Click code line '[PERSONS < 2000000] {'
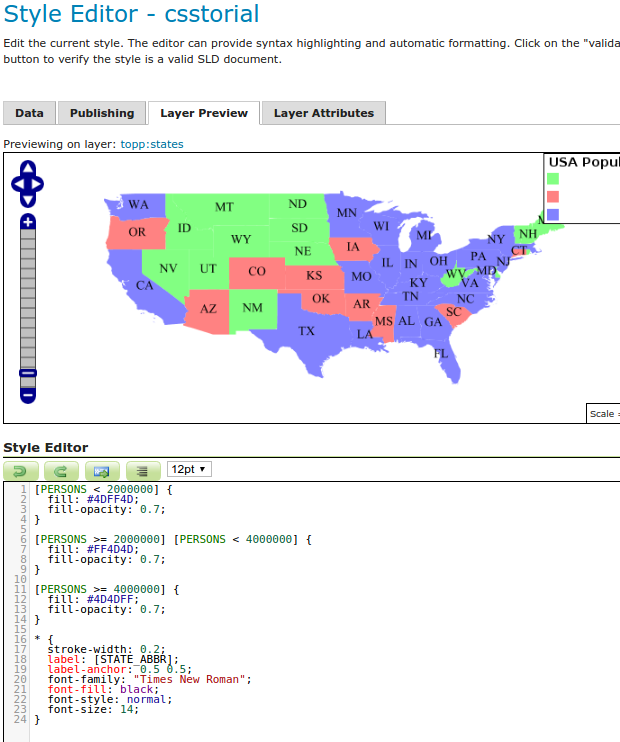 pyautogui.click(x=104, y=489)
